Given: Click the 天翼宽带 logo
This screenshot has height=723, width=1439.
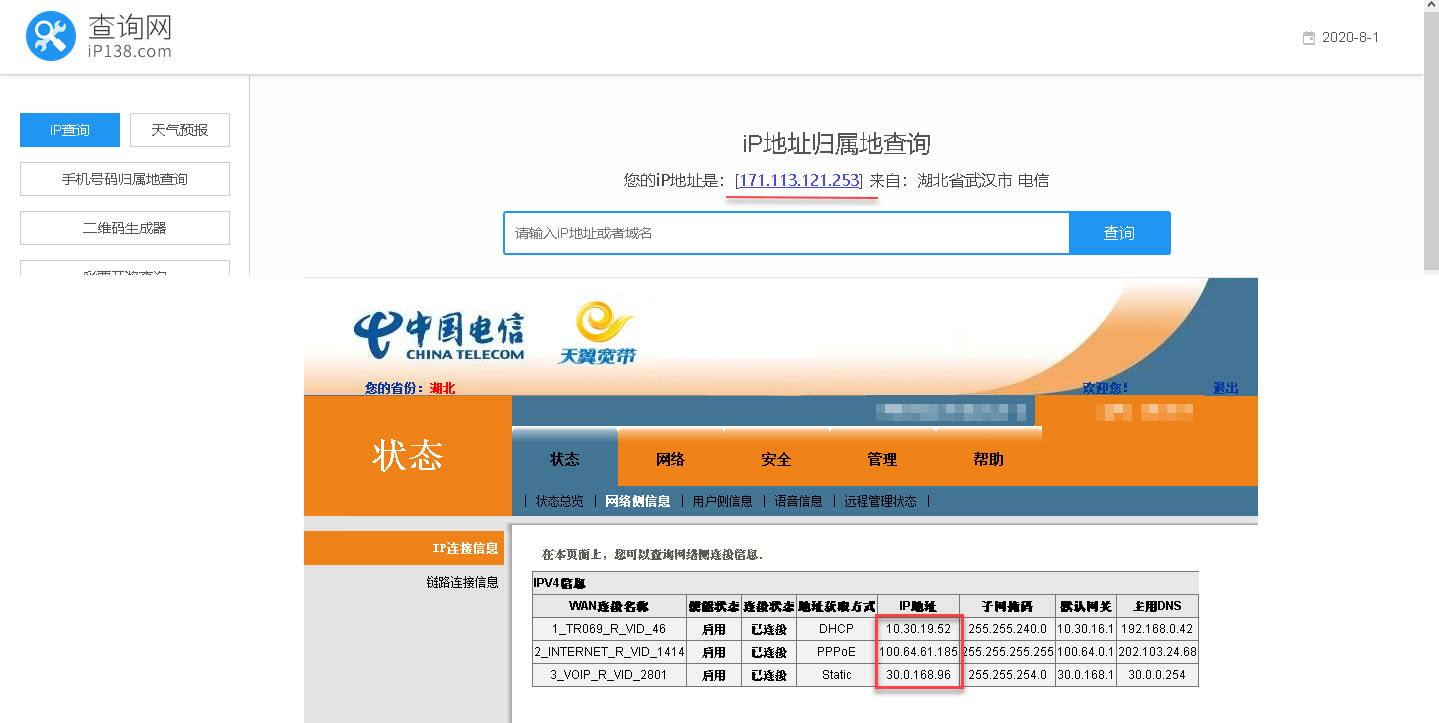Looking at the screenshot, I should [599, 334].
